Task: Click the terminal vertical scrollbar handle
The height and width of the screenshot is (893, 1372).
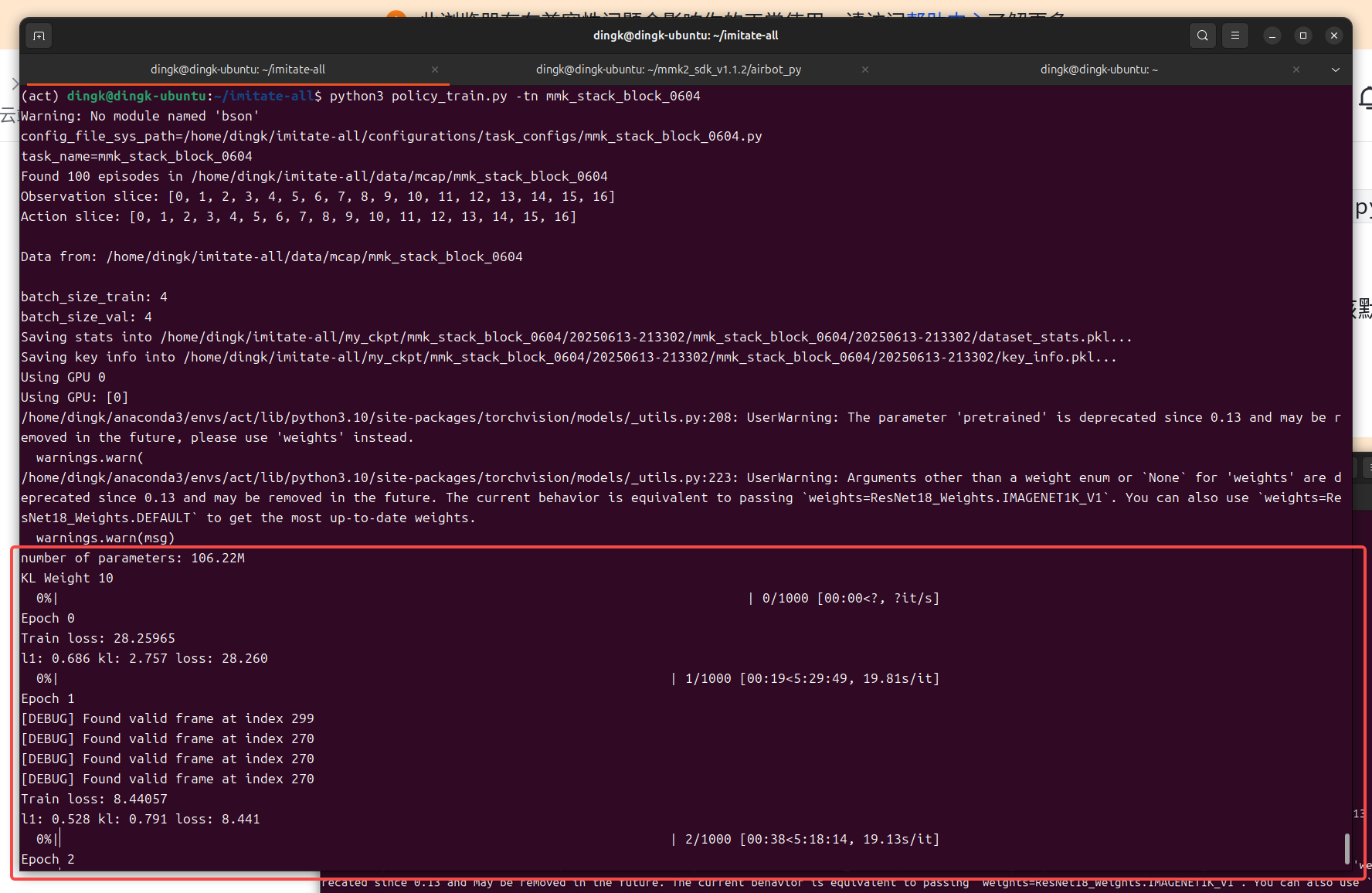Action: tap(1347, 848)
